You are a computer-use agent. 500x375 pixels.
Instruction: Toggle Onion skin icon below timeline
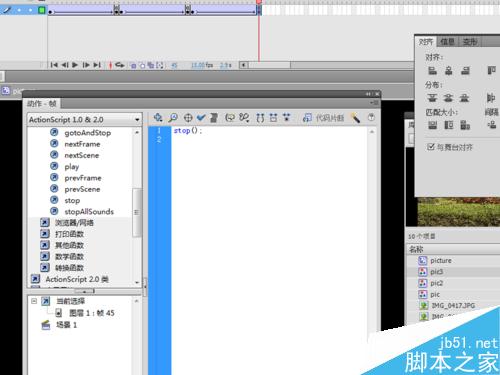(x=133, y=65)
